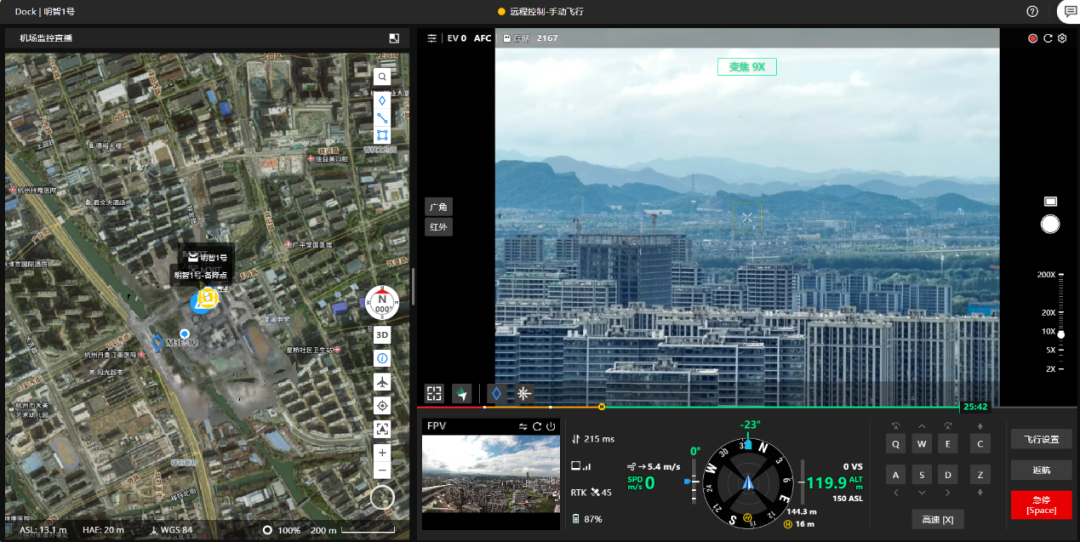Open the help question mark icon
This screenshot has height=542, width=1080.
1032,12
